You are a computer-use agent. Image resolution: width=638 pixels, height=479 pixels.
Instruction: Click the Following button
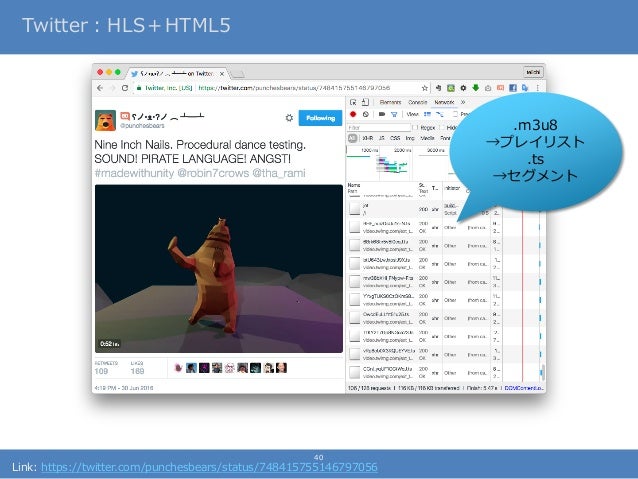[320, 118]
